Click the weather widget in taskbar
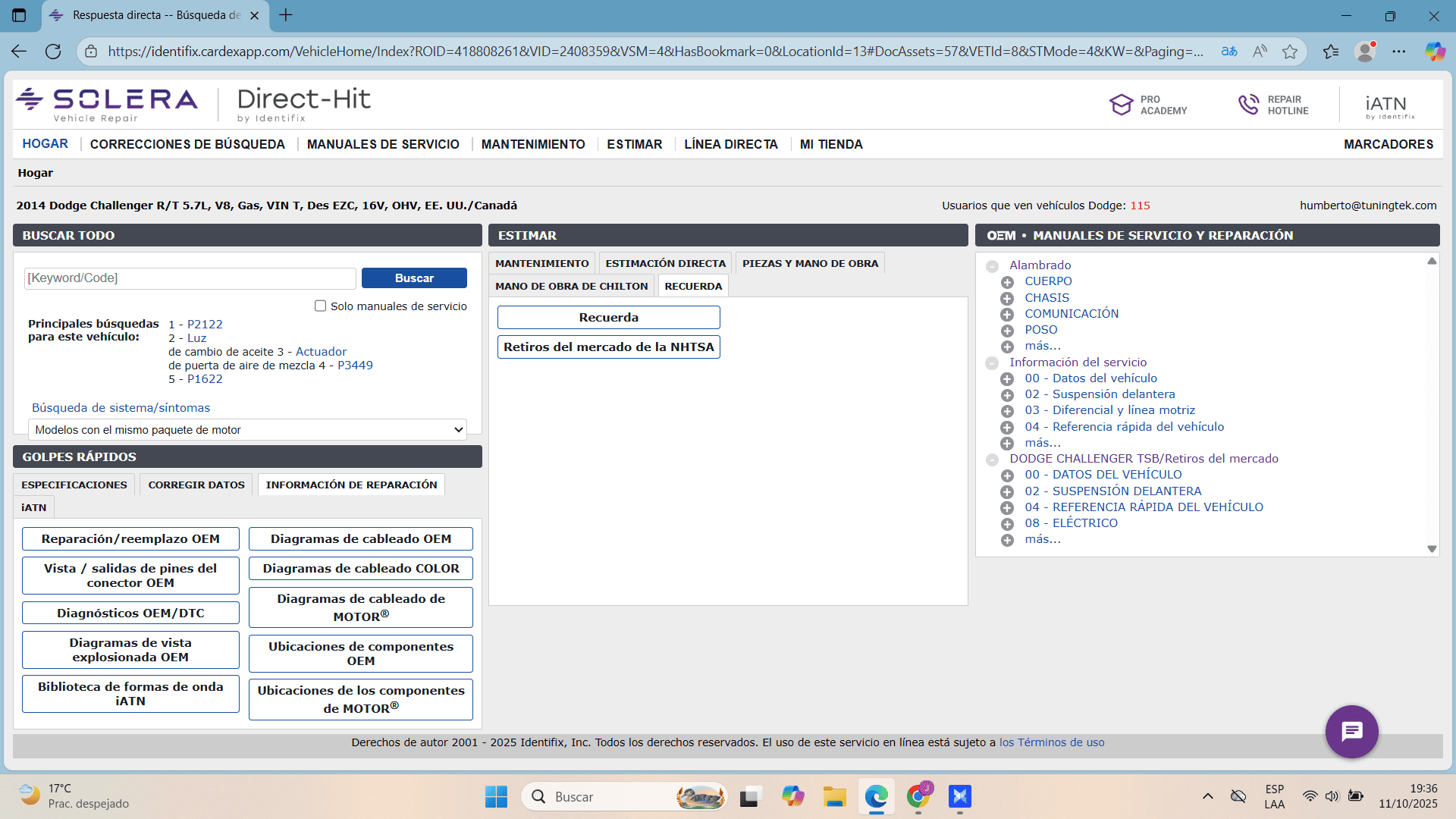This screenshot has width=1456, height=819. point(61,797)
